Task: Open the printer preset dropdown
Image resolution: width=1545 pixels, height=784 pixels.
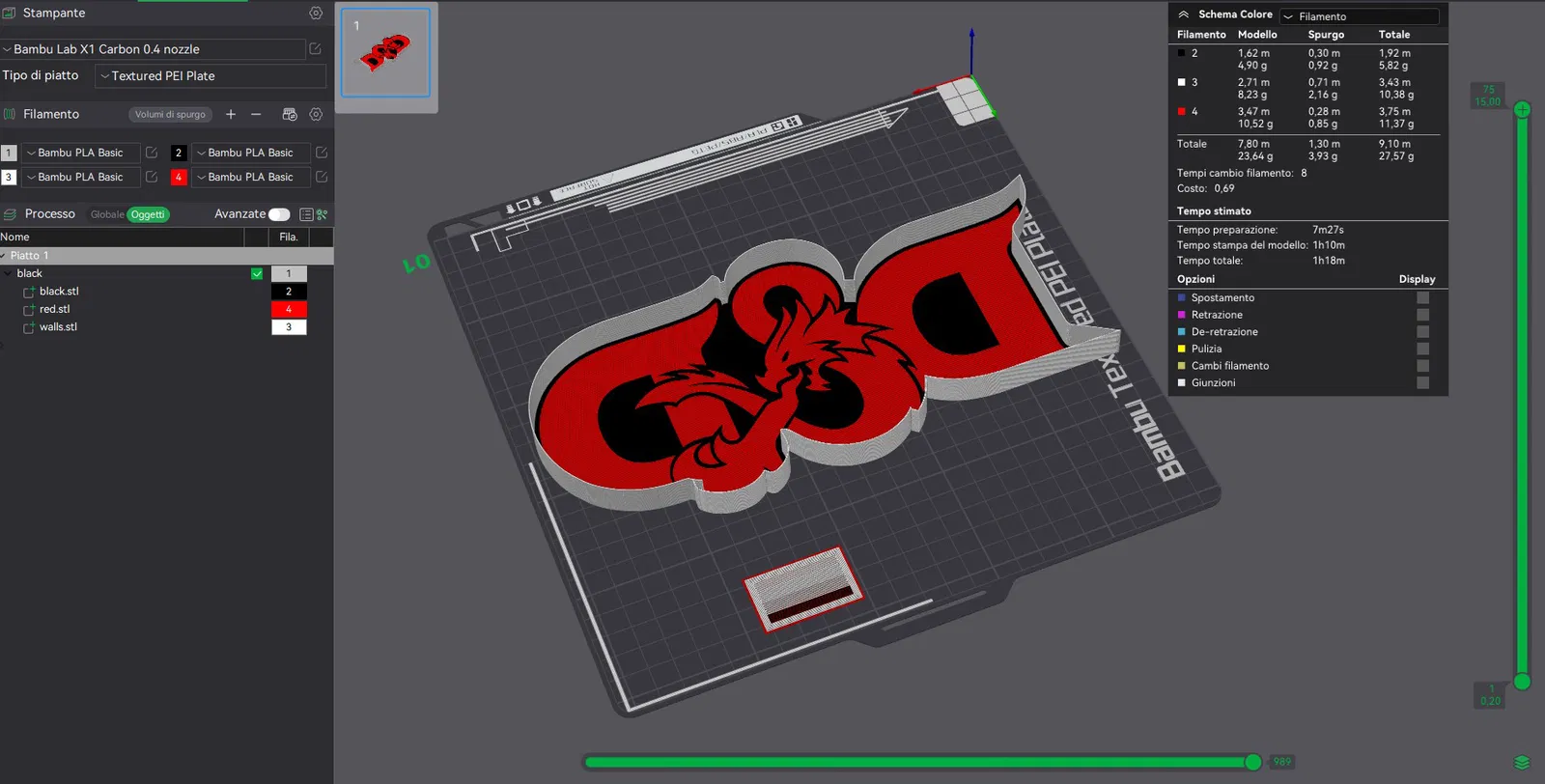Action: coord(153,49)
